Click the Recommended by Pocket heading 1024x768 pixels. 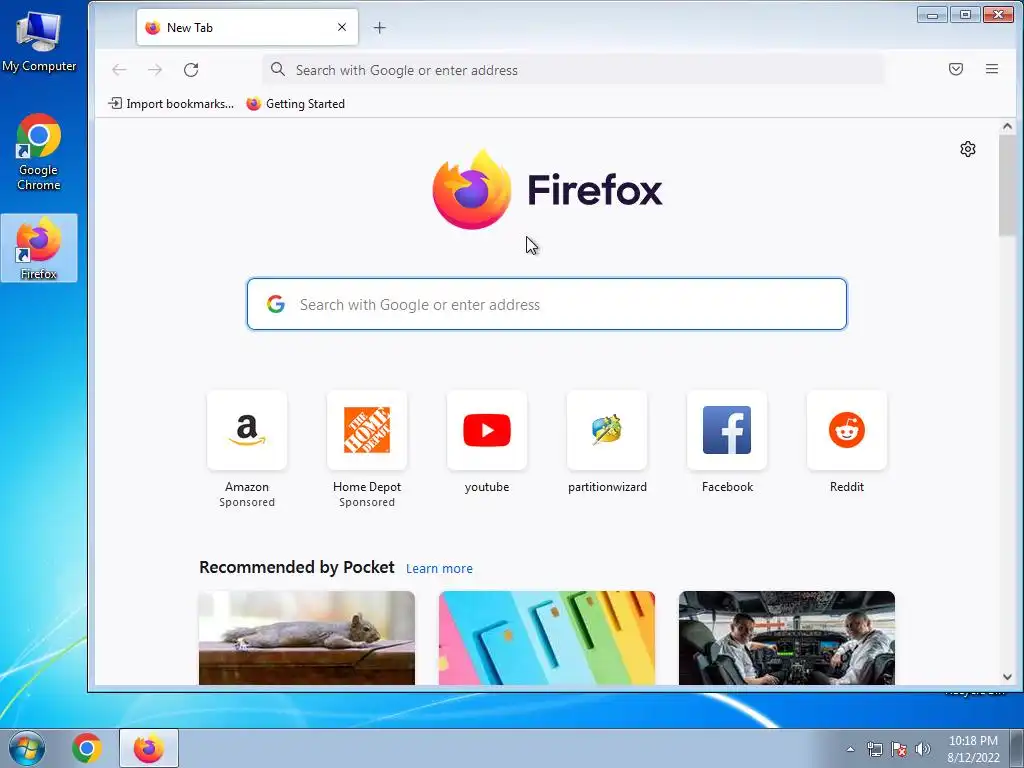(296, 568)
